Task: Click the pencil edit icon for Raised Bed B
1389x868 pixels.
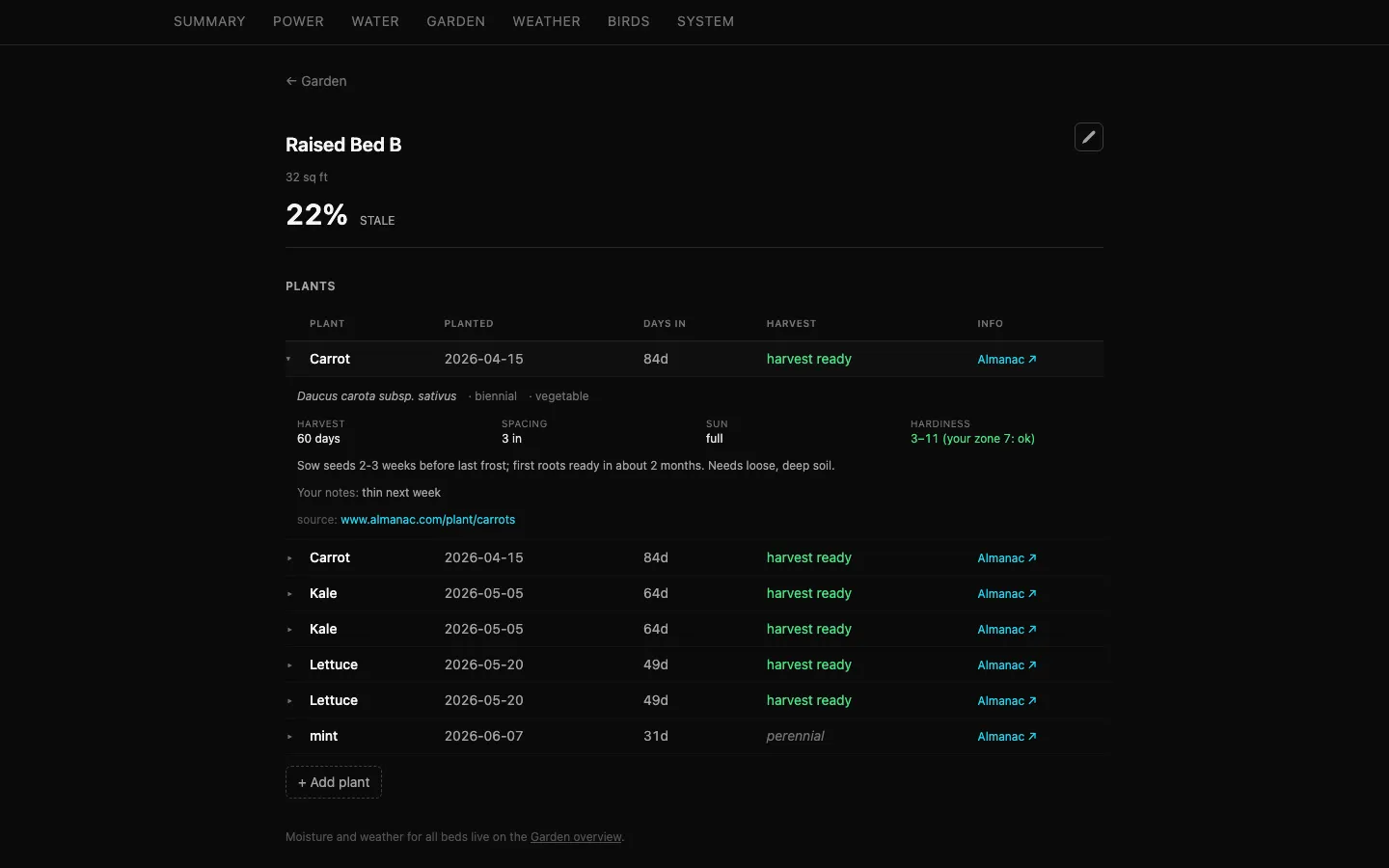Action: click(x=1089, y=137)
